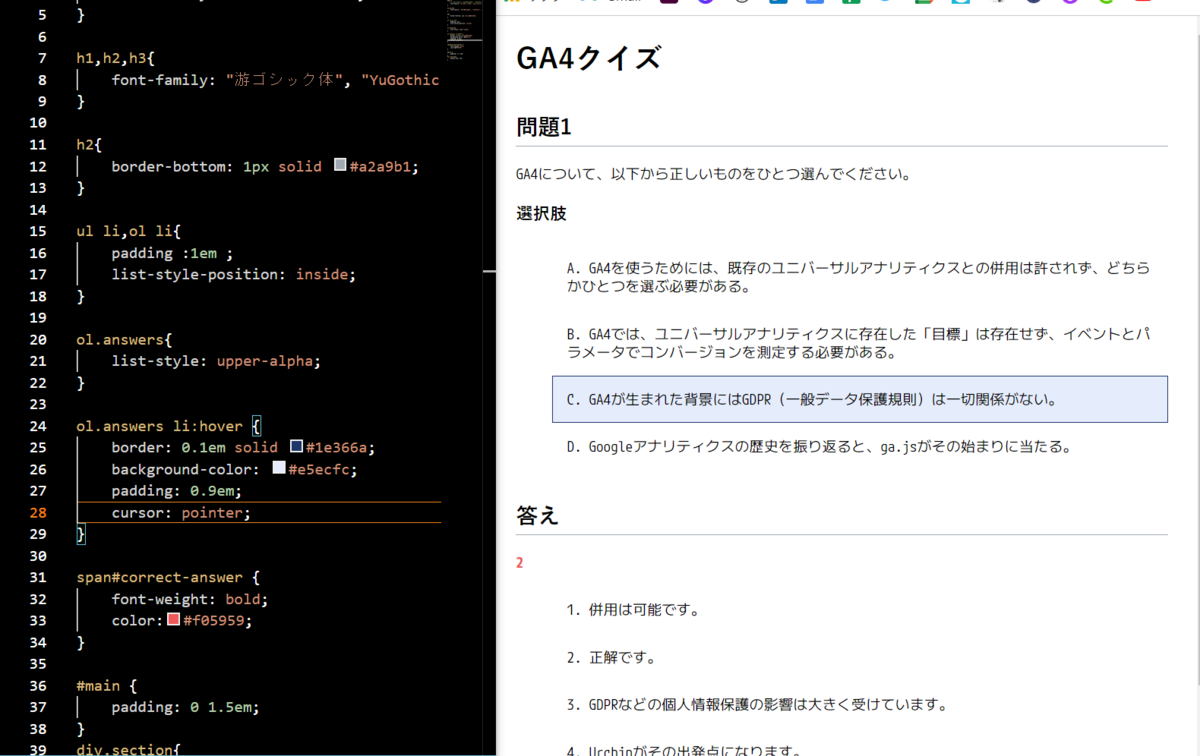Image resolution: width=1200 pixels, height=756 pixels.
Task: Place cursor on color: #f05959 declaration
Action: (182, 621)
